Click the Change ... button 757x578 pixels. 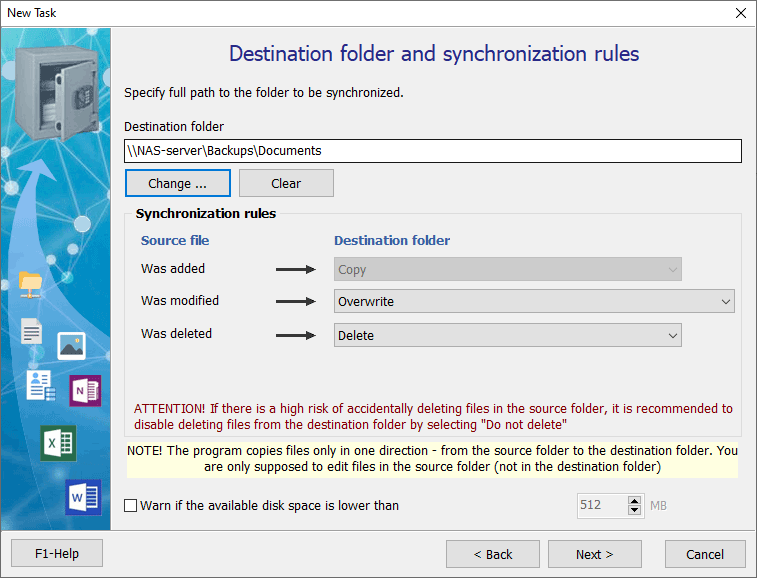178,183
